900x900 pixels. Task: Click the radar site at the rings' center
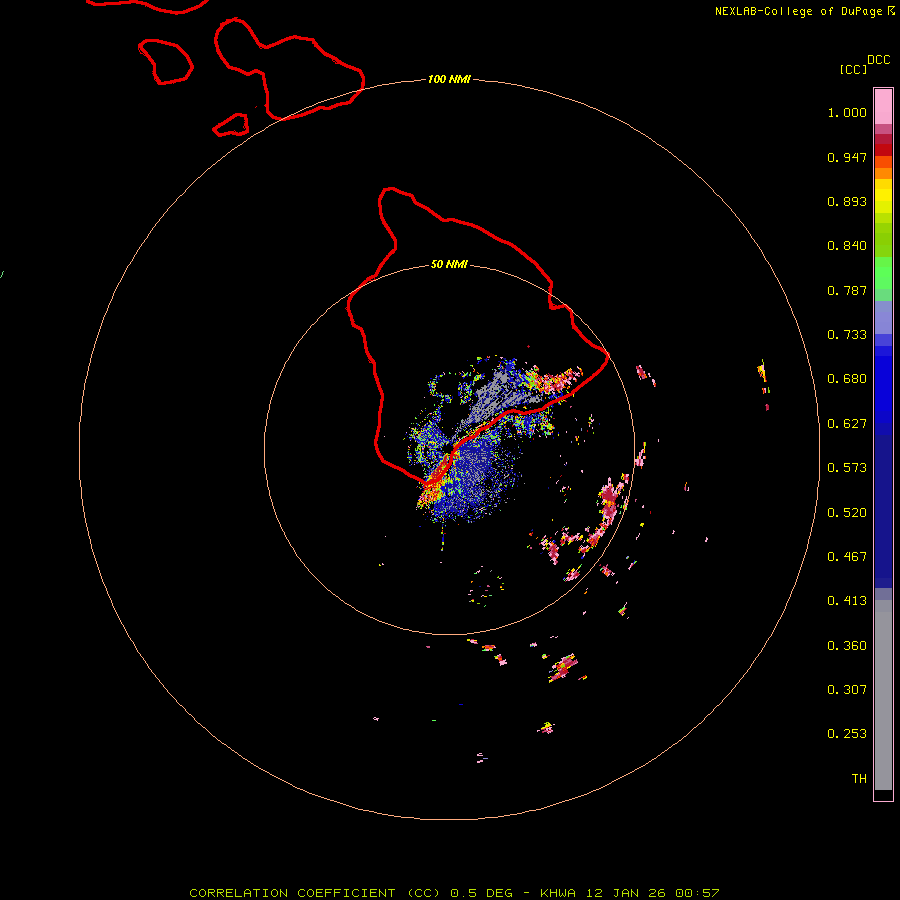pos(449,449)
